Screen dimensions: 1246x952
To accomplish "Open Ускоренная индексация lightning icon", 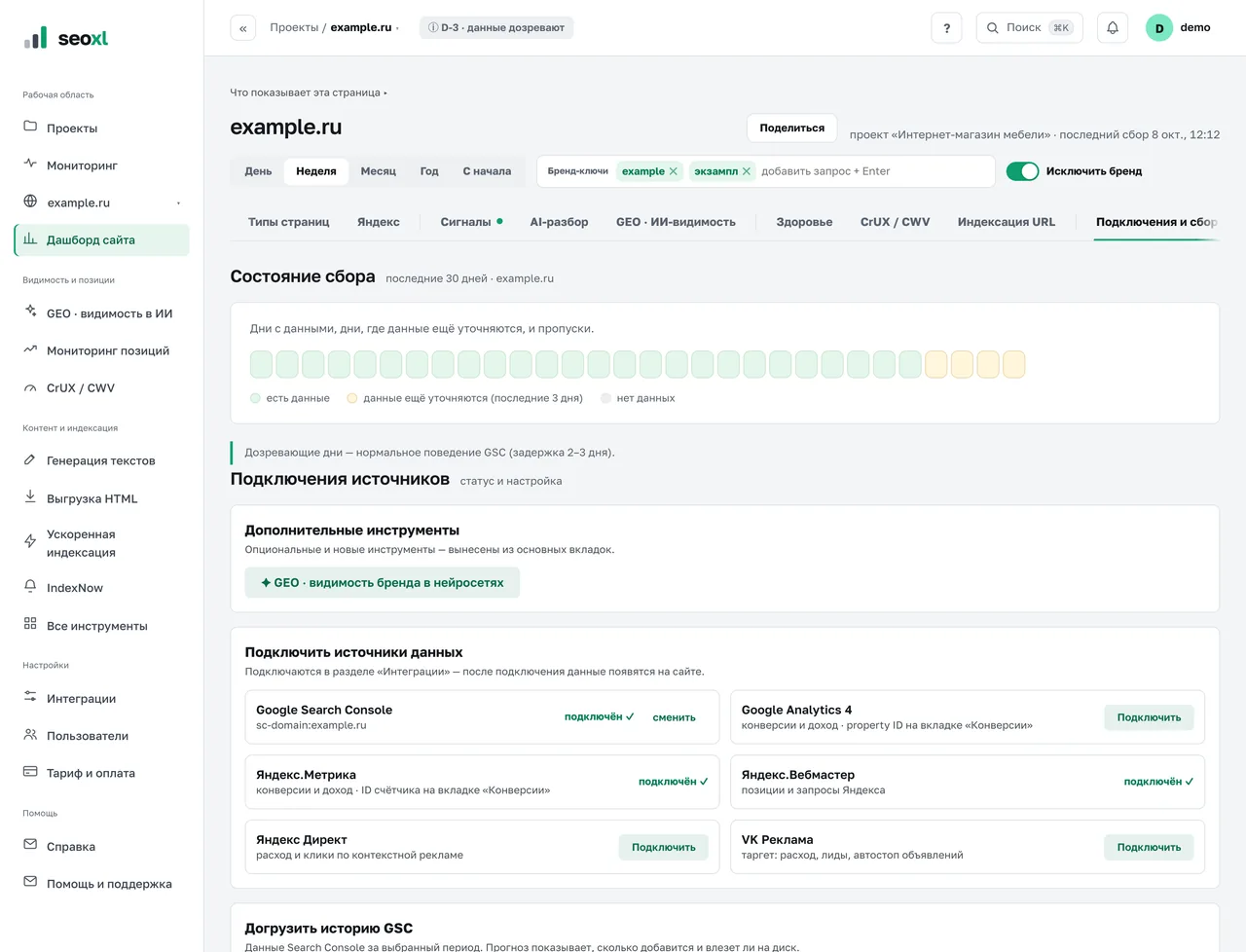I will pyautogui.click(x=30, y=541).
